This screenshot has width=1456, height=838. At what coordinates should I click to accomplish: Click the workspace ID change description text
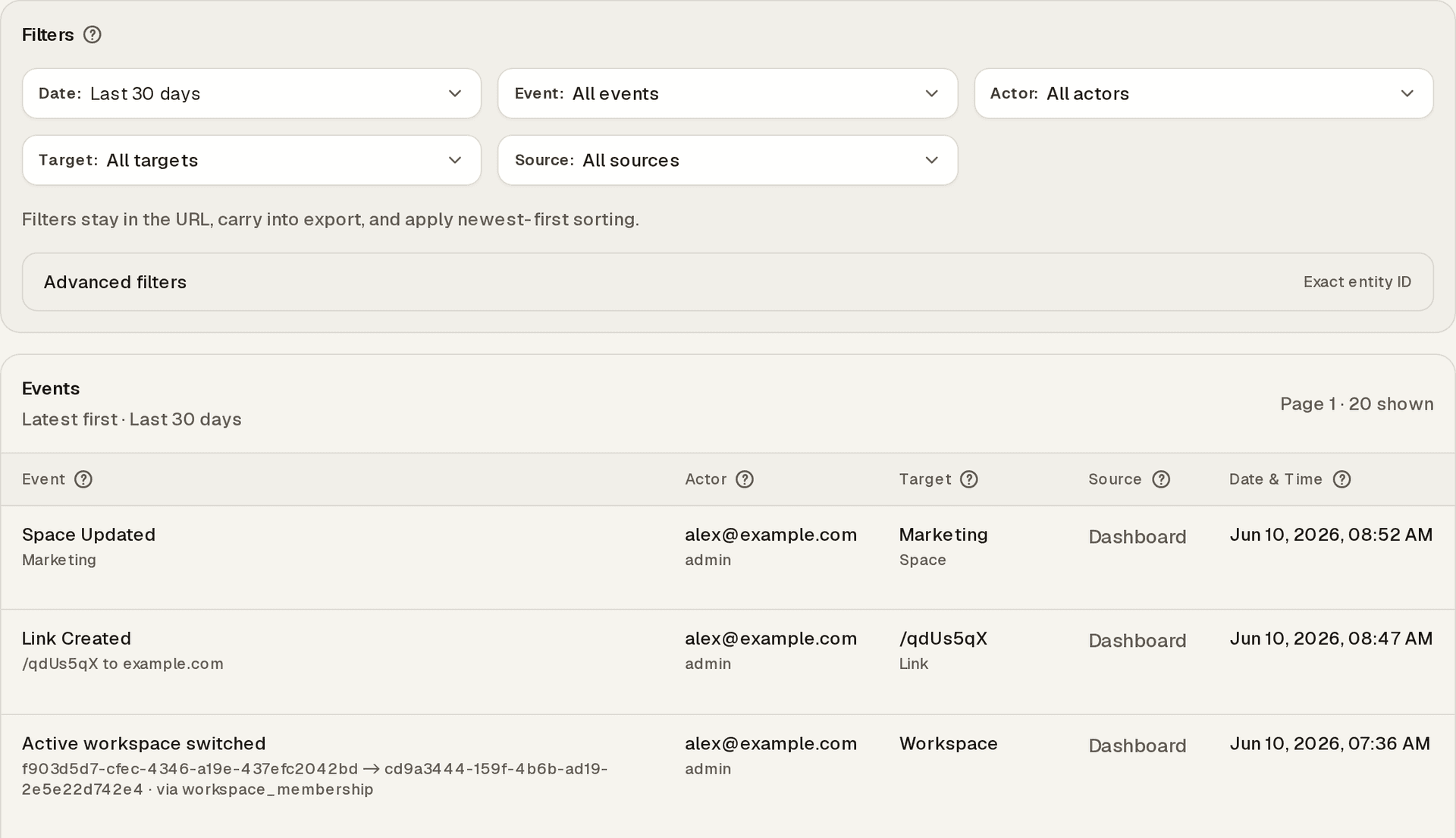pos(315,779)
